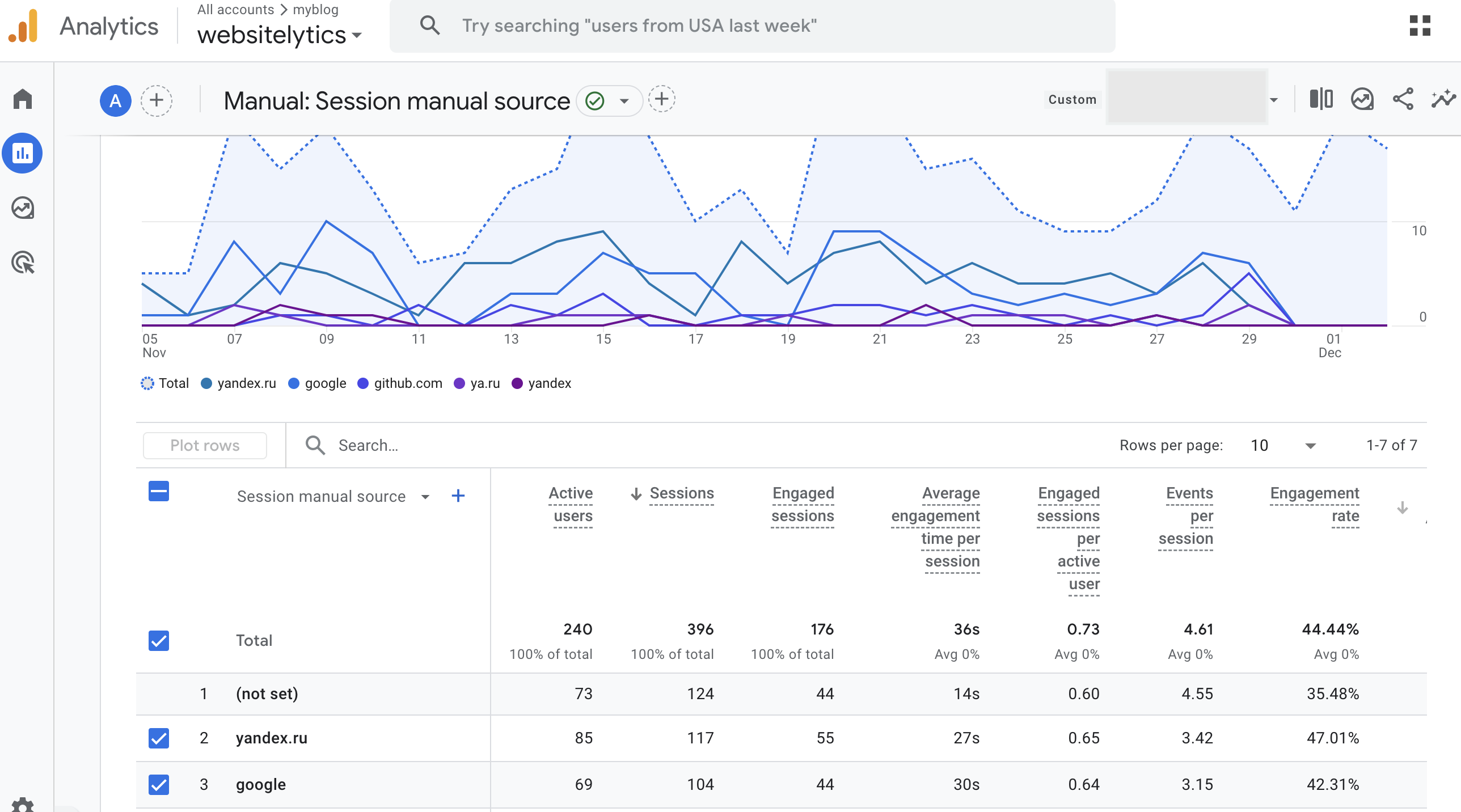The height and width of the screenshot is (812, 1461).
Task: Open the Home icon in the sidebar
Action: pyautogui.click(x=23, y=99)
